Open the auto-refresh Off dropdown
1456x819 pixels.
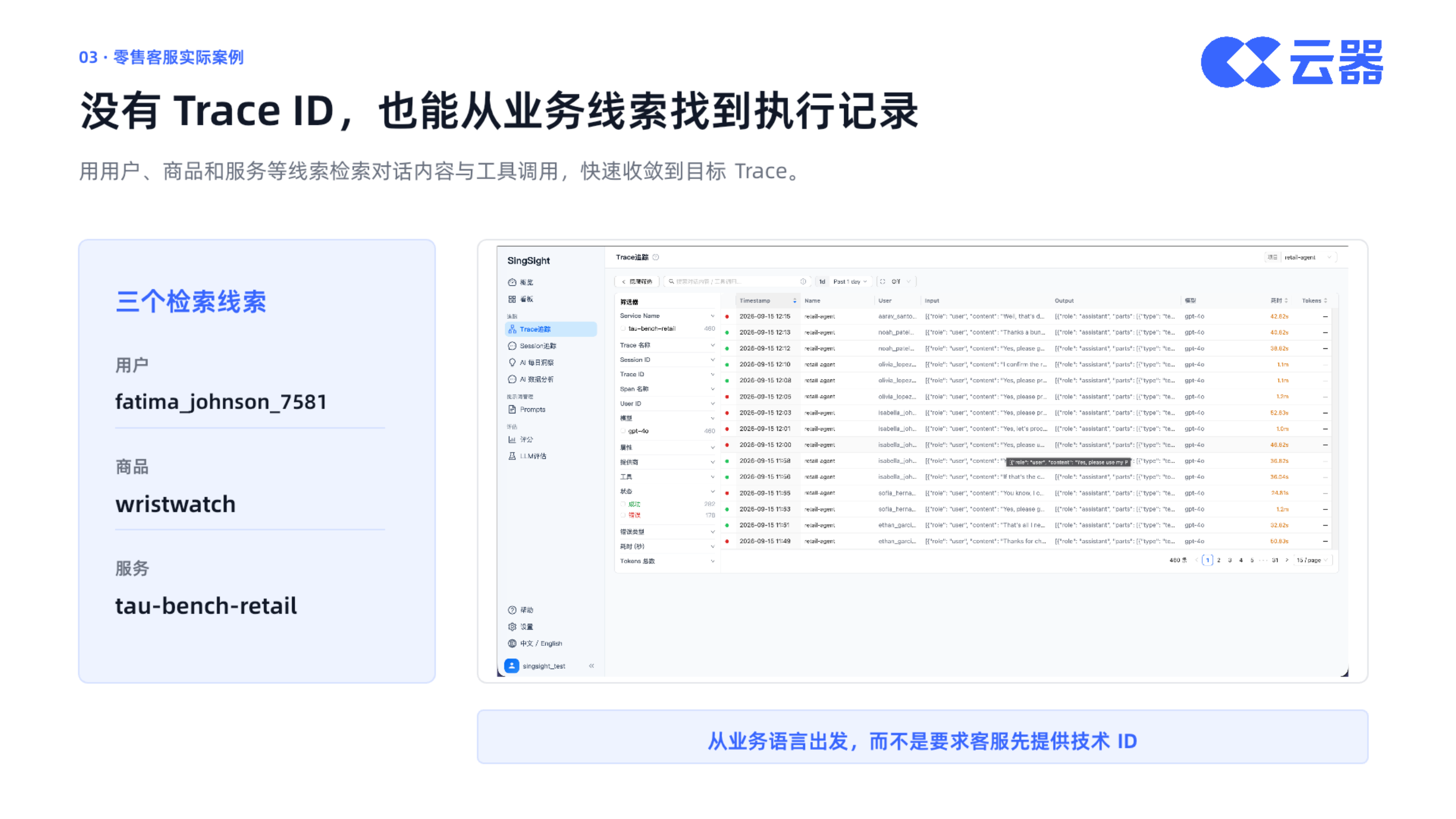tap(896, 282)
